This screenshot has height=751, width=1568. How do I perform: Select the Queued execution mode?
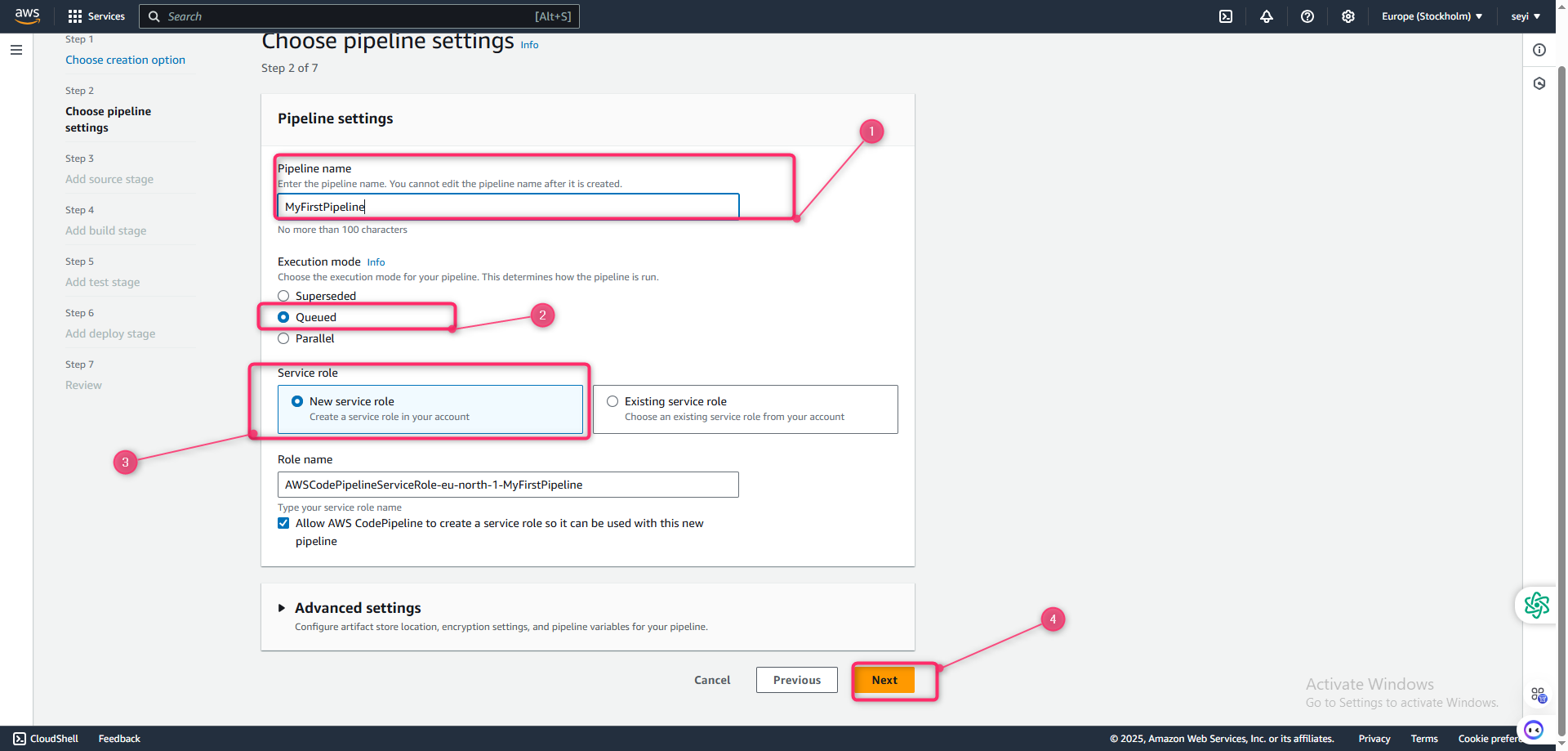coord(283,317)
